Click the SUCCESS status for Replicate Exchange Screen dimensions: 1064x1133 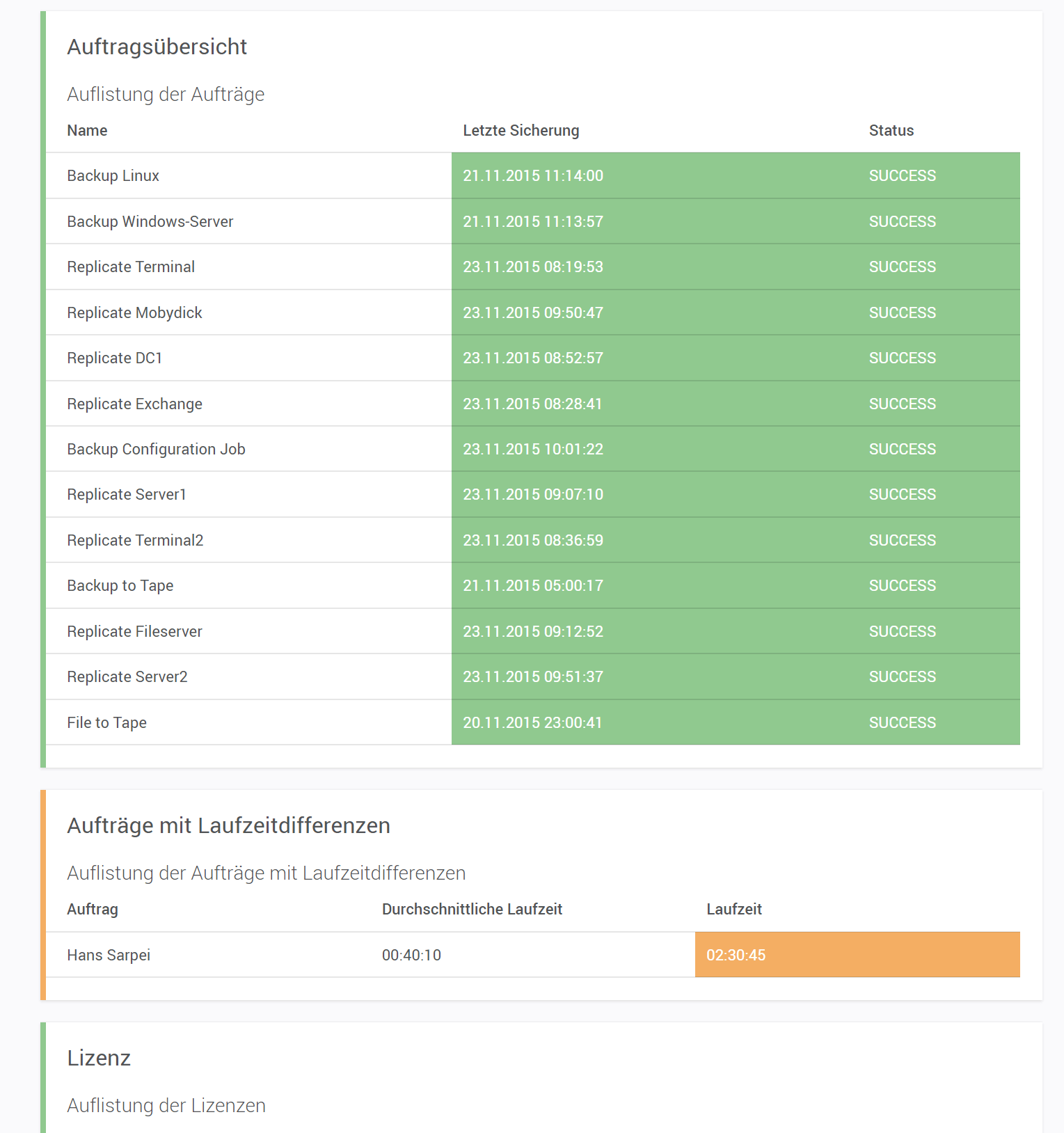tap(902, 404)
